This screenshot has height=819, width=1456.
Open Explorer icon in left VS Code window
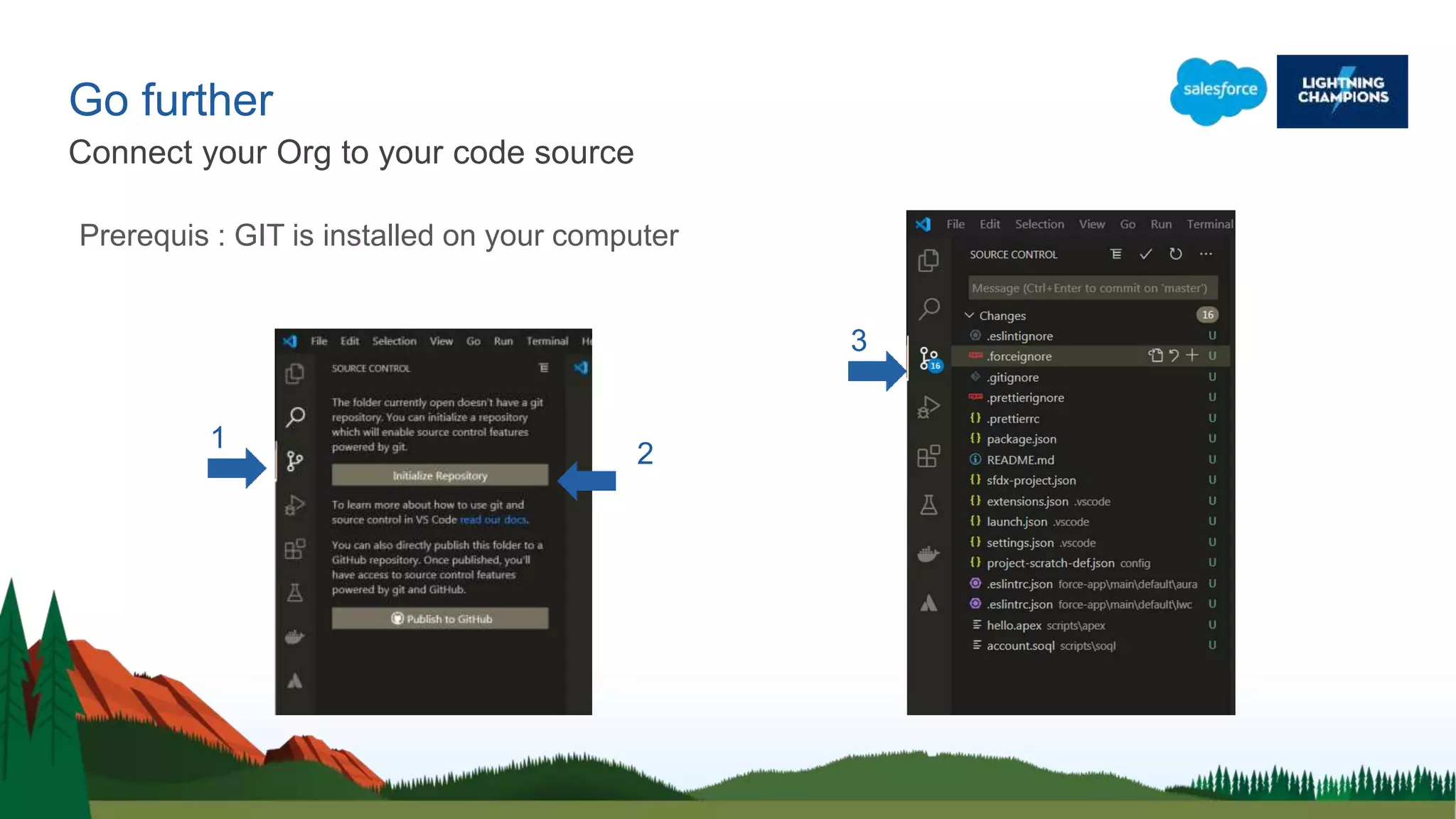click(x=295, y=374)
